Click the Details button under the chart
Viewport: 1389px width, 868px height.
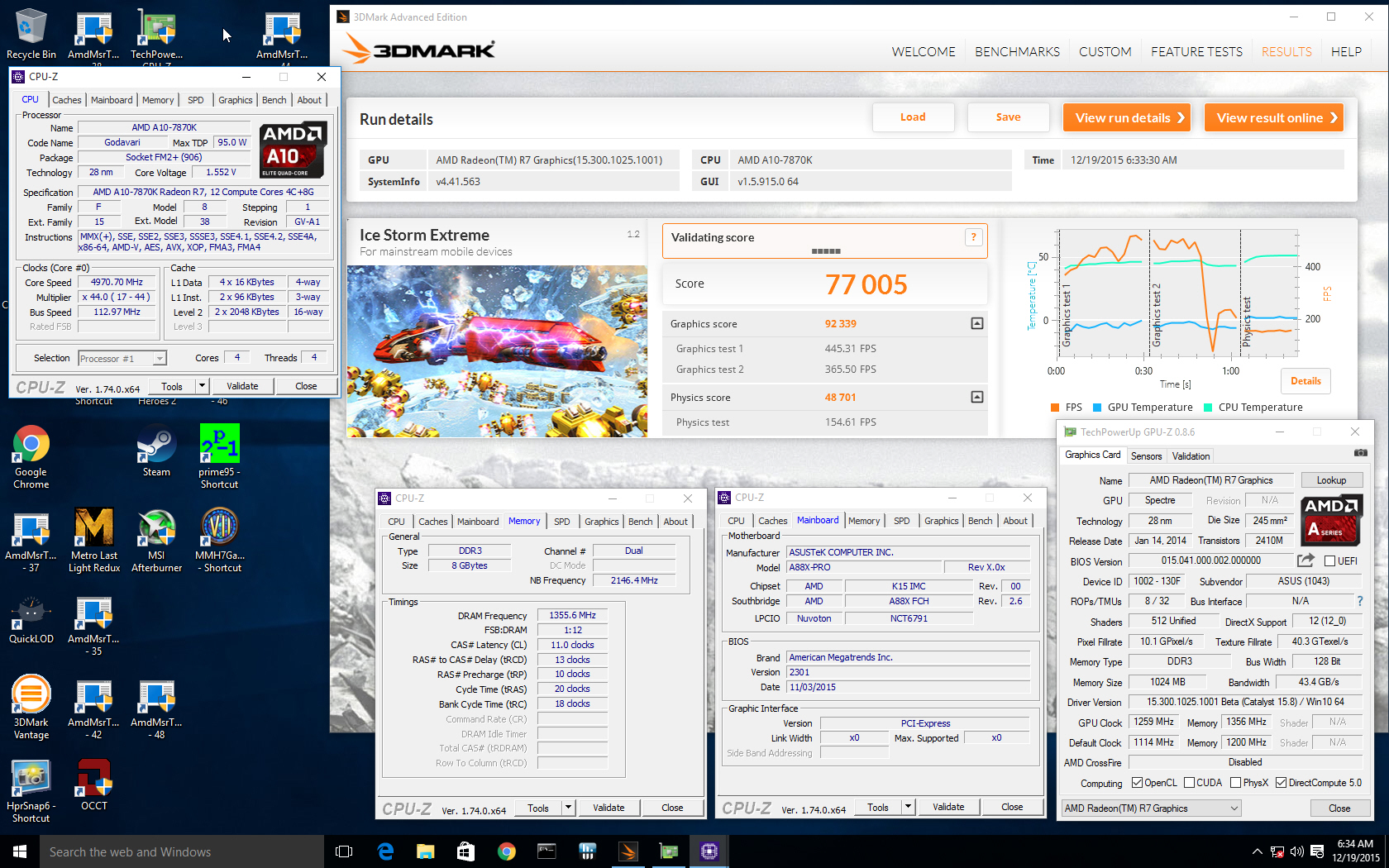pyautogui.click(x=1305, y=381)
